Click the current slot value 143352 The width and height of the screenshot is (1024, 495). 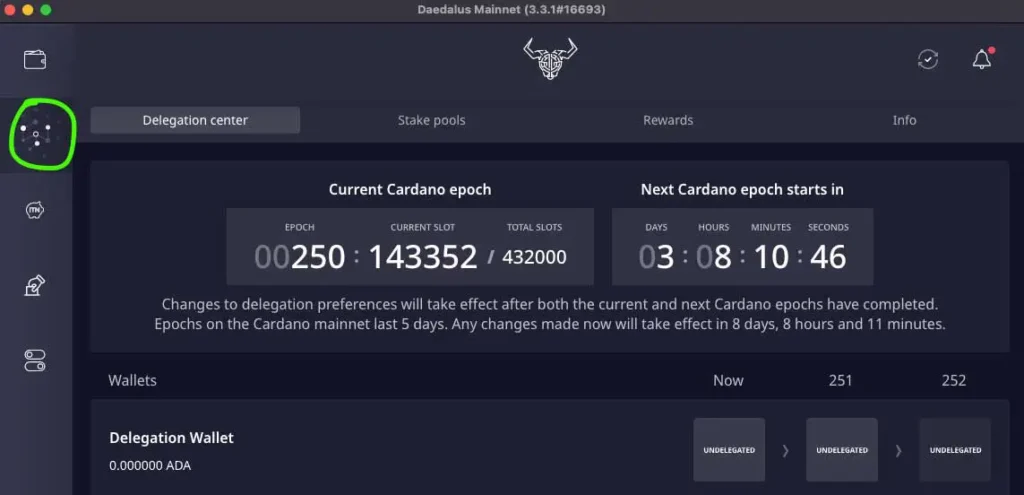pyautogui.click(x=423, y=257)
